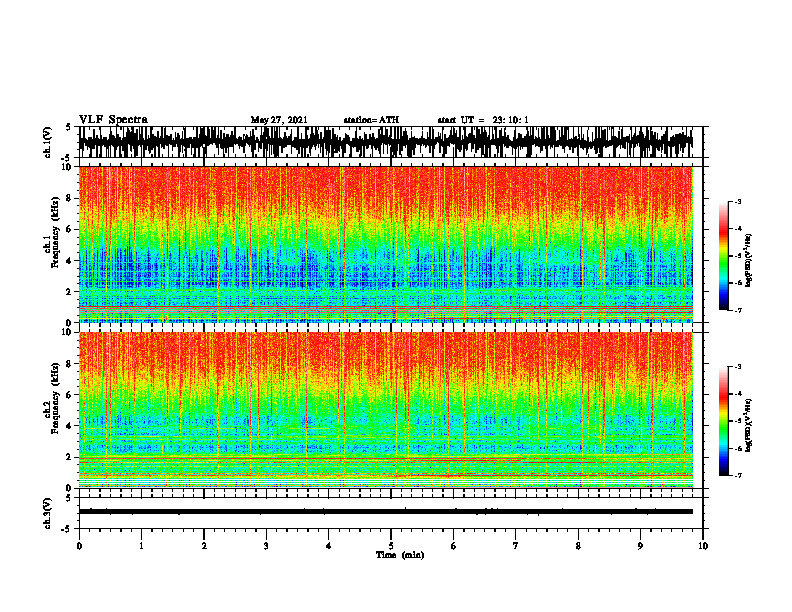Click time axis tick label "7"
Screen dimensions: 792x612
(x=516, y=546)
